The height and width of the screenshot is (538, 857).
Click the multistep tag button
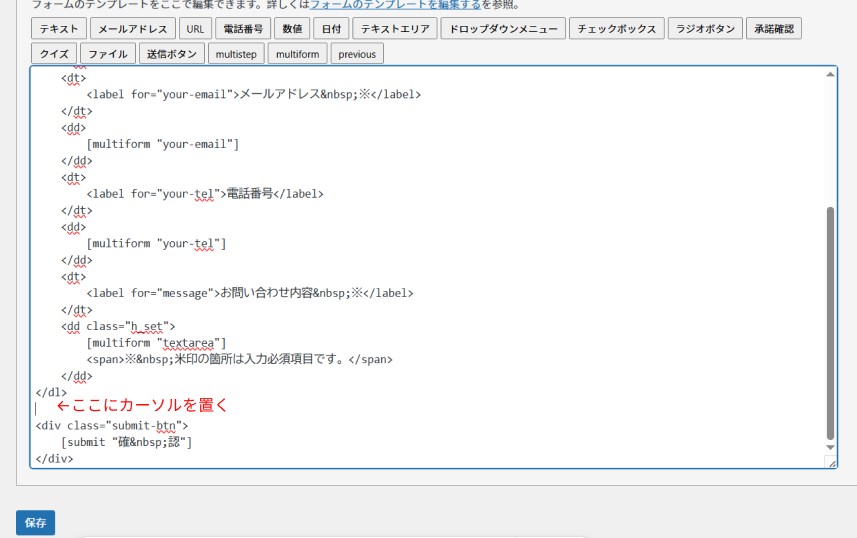coord(237,54)
